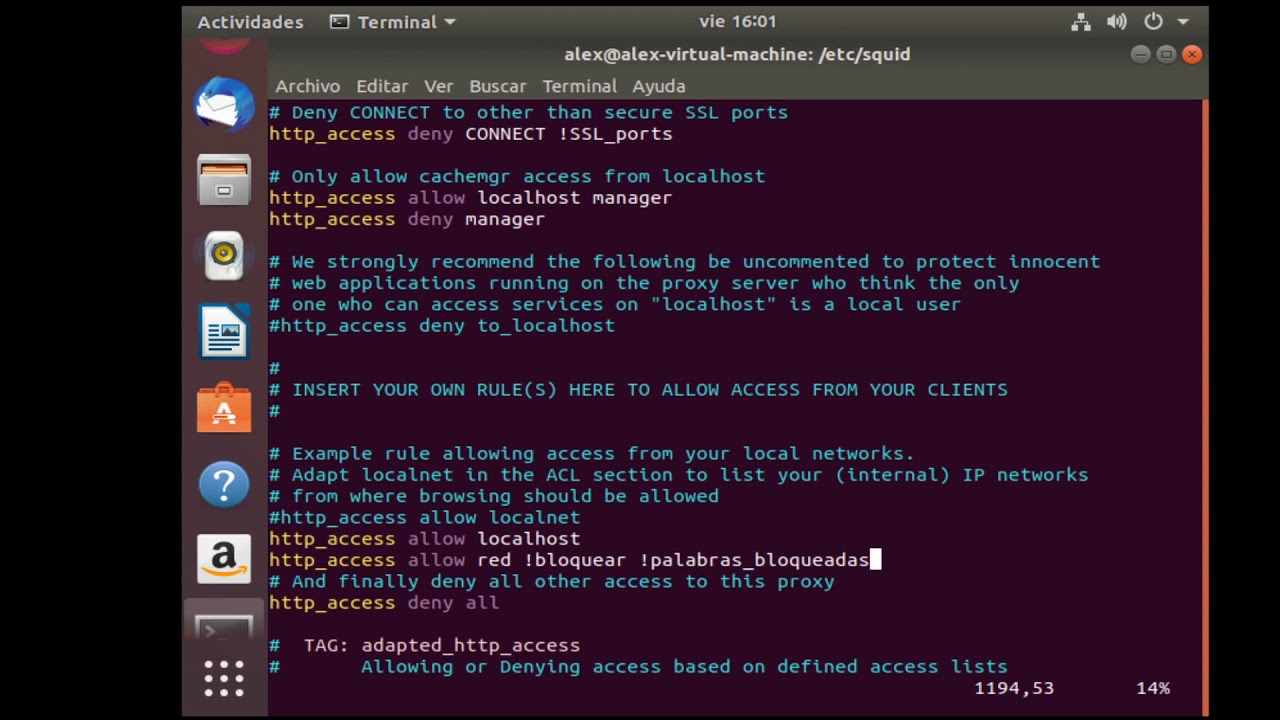
Task: Launch Rhythmbox music player from dock
Action: click(224, 256)
